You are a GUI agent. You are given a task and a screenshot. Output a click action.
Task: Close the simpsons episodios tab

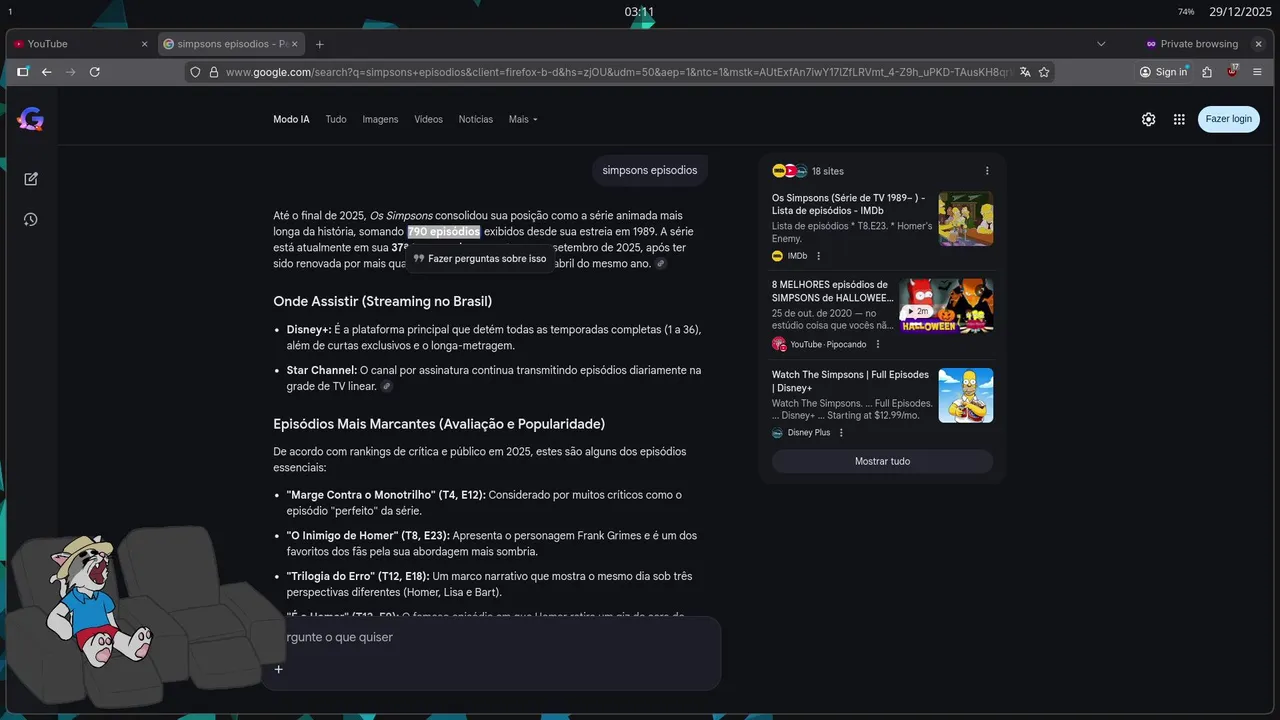pos(294,44)
